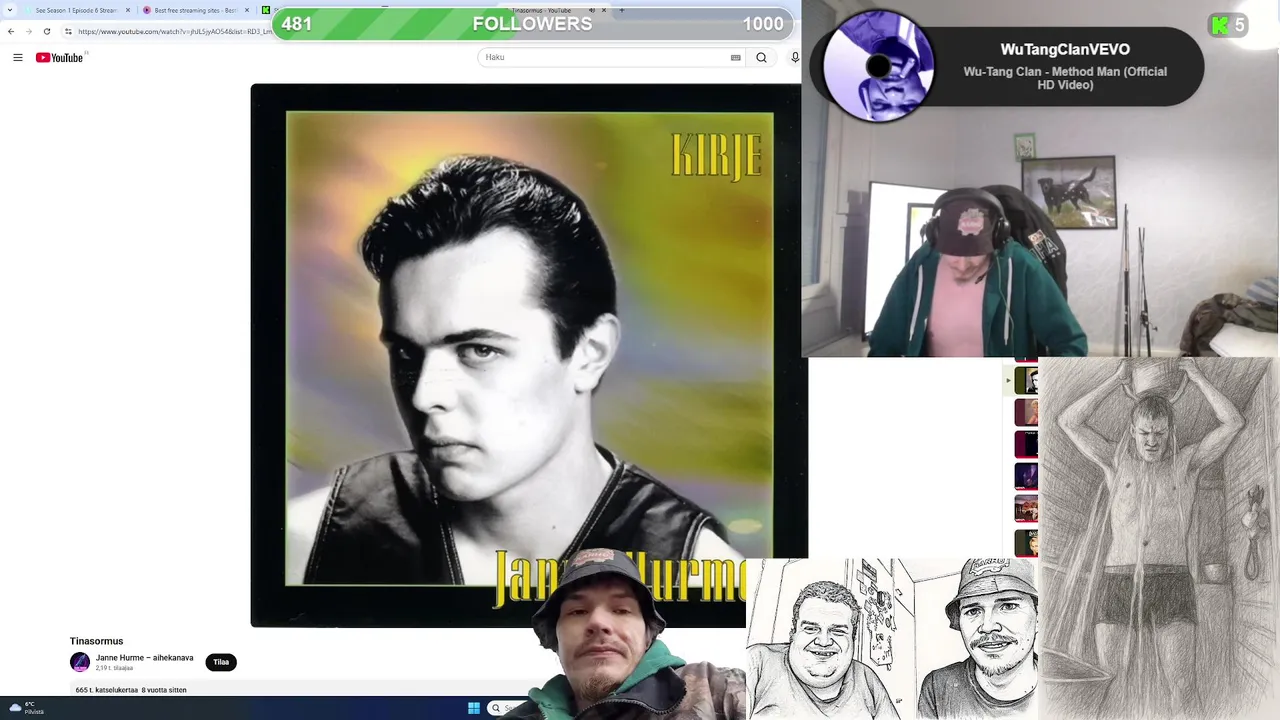Open the weather widget showing 6°C
Image resolution: width=1280 pixels, height=720 pixels.
coord(27,708)
